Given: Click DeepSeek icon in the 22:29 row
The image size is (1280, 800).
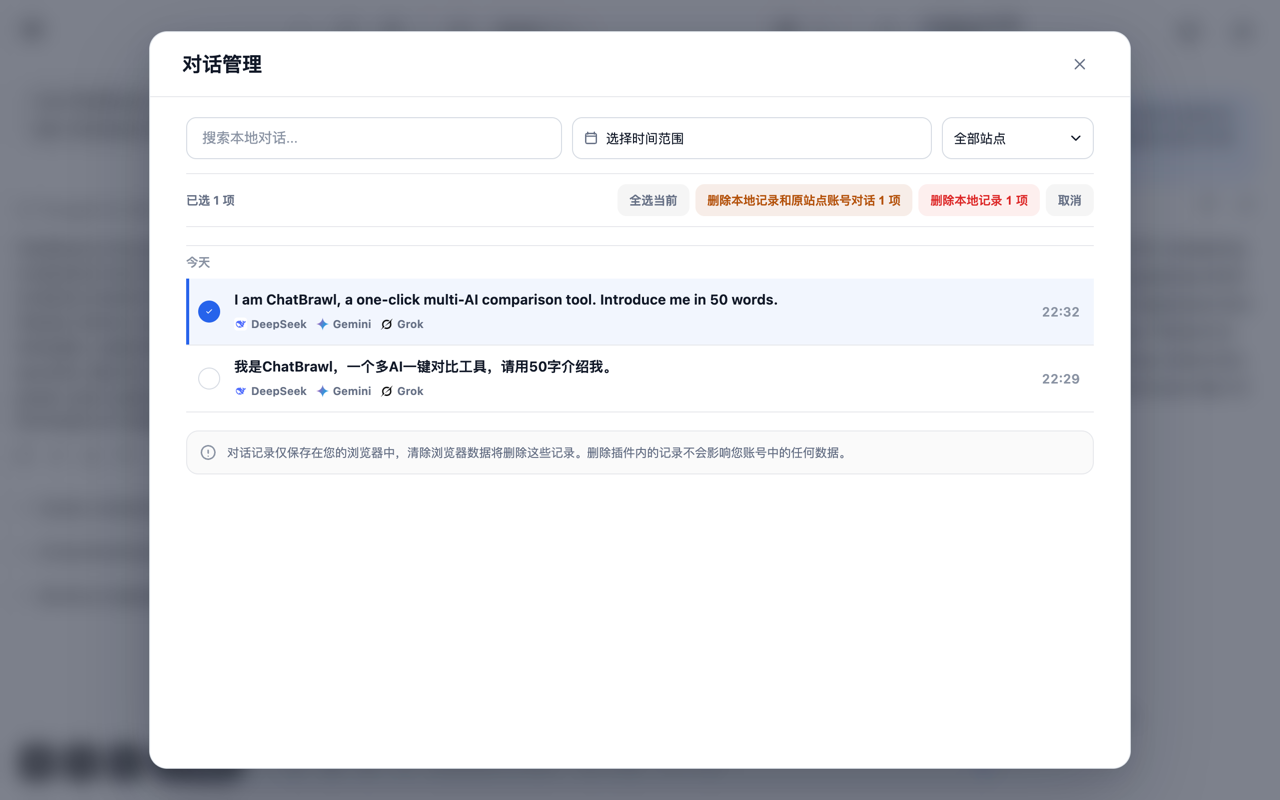Looking at the screenshot, I should tap(240, 391).
